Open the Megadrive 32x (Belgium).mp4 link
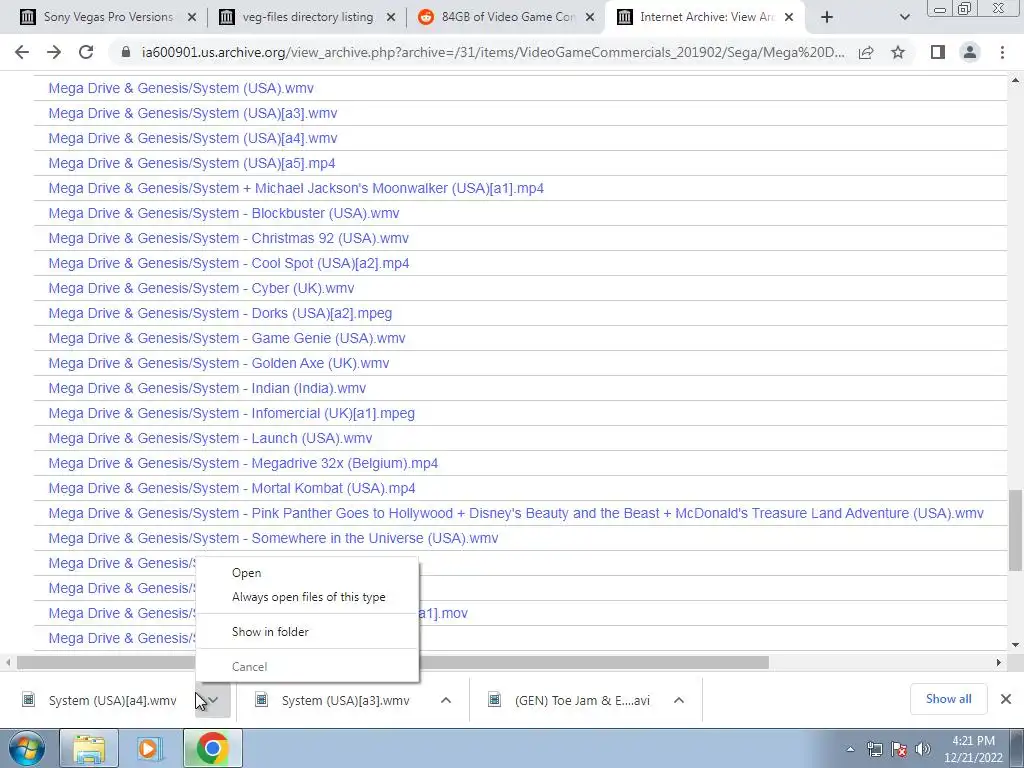Screen dimensions: 1024x768 (x=243, y=464)
